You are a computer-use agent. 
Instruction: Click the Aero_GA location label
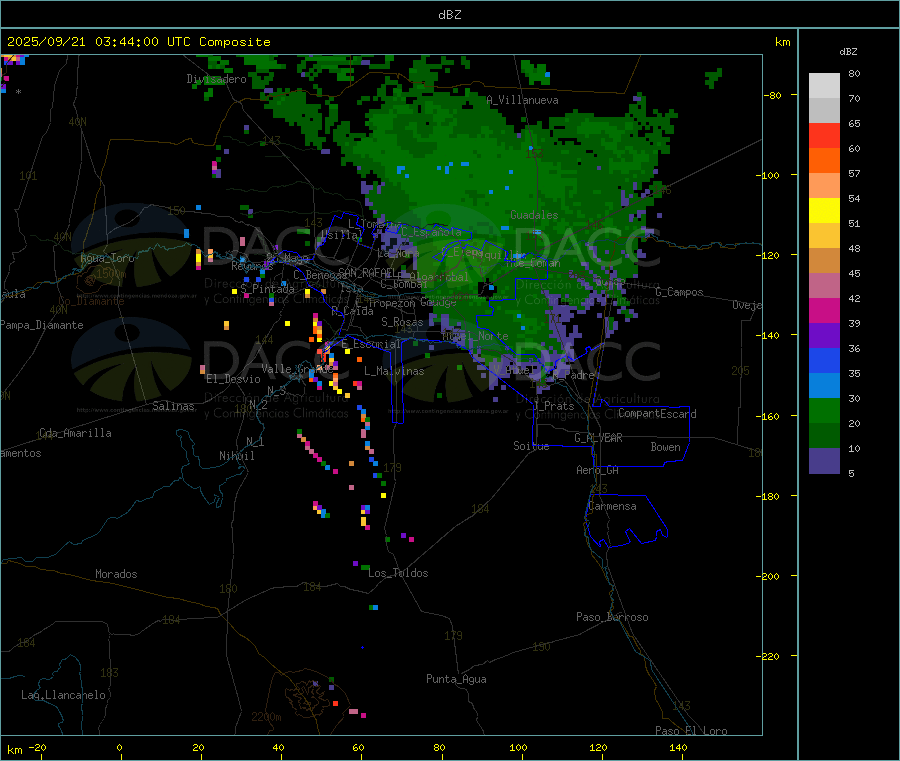(597, 470)
